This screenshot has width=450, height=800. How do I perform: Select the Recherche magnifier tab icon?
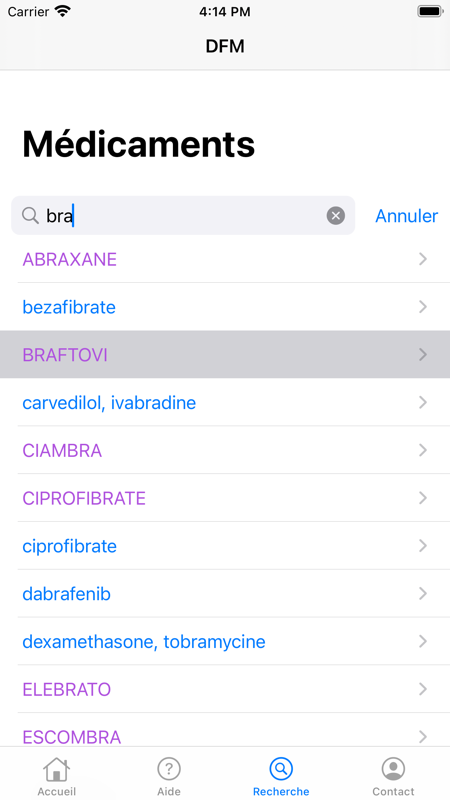coord(281,769)
